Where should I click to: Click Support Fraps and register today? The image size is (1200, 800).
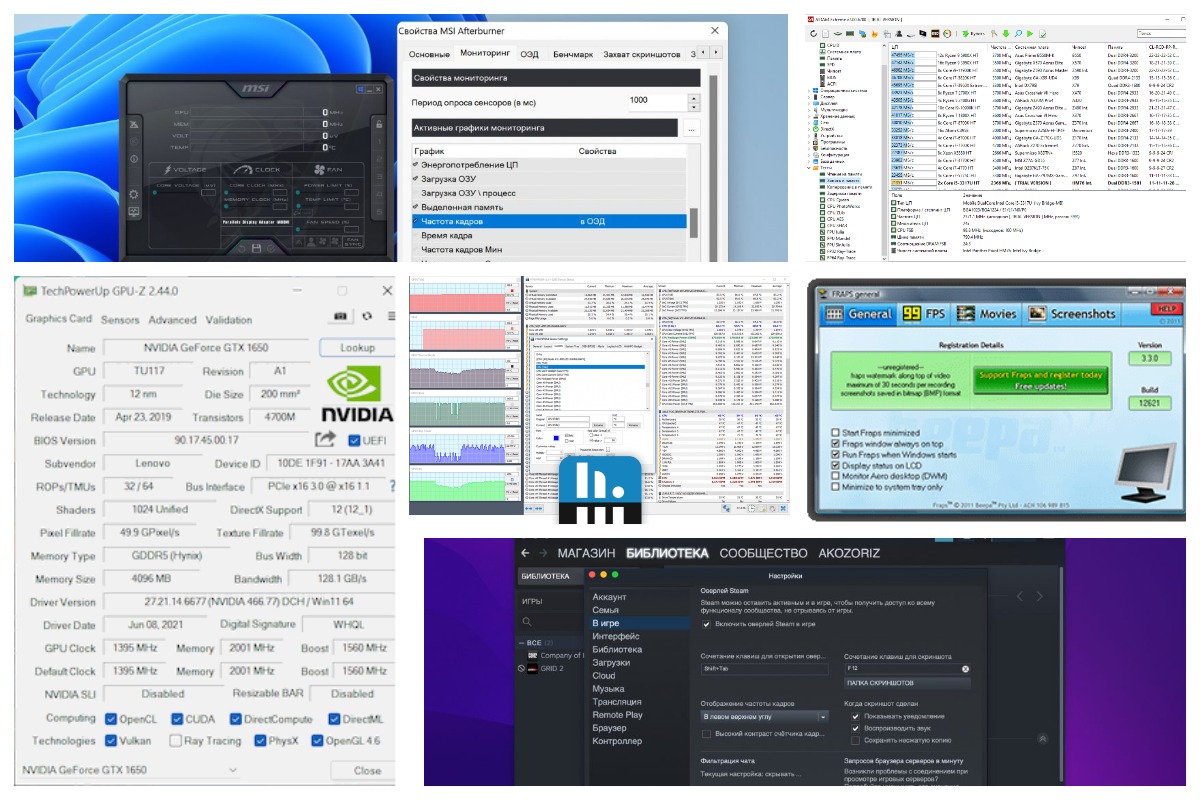(x=1042, y=381)
